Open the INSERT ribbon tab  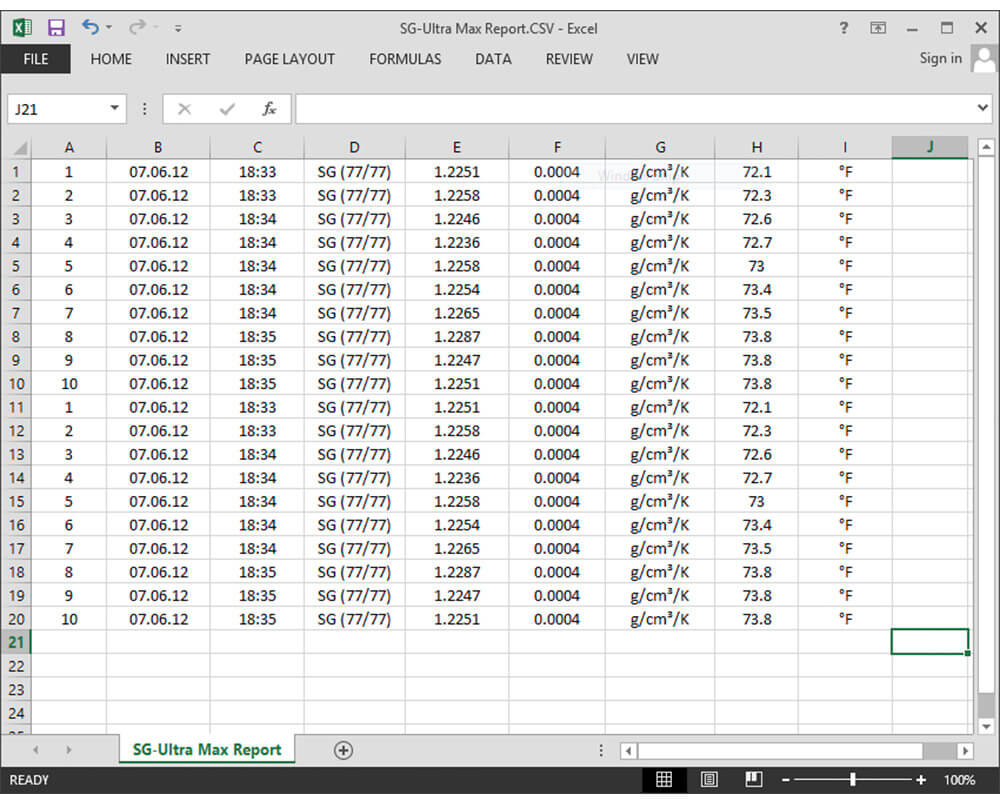click(x=188, y=59)
